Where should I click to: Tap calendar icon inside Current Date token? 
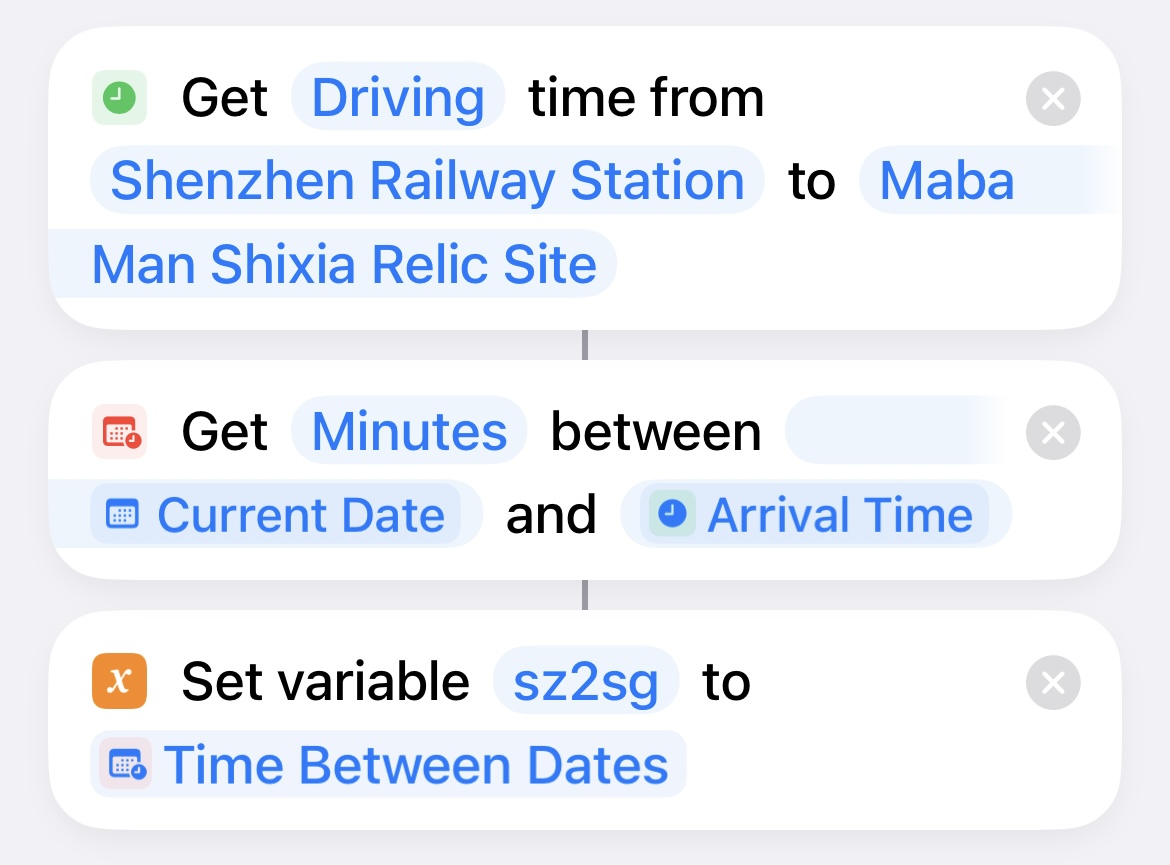(x=122, y=516)
